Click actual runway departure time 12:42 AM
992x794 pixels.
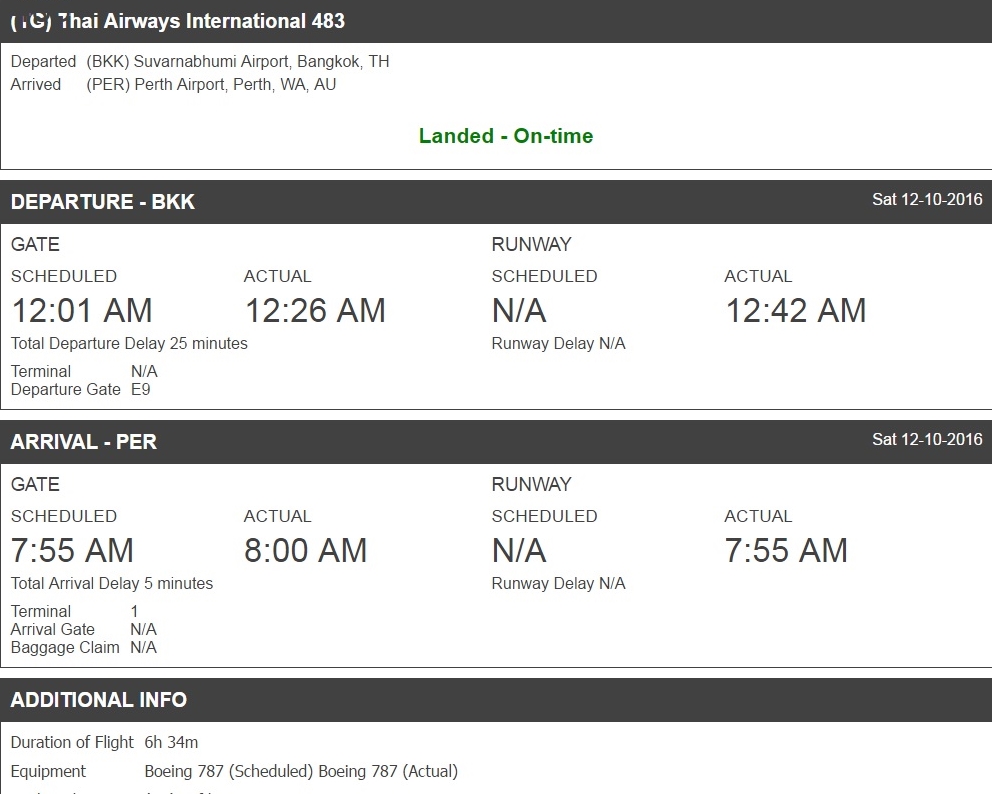tap(795, 310)
